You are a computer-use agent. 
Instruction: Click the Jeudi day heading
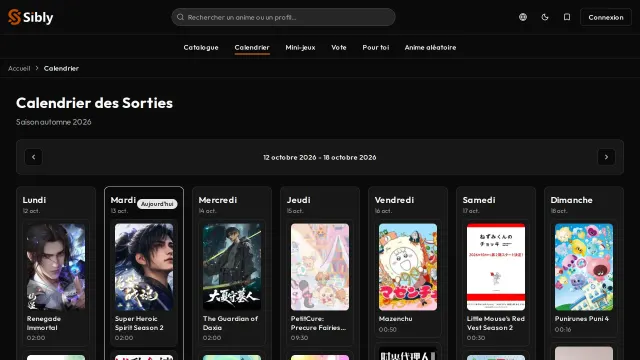tap(298, 200)
